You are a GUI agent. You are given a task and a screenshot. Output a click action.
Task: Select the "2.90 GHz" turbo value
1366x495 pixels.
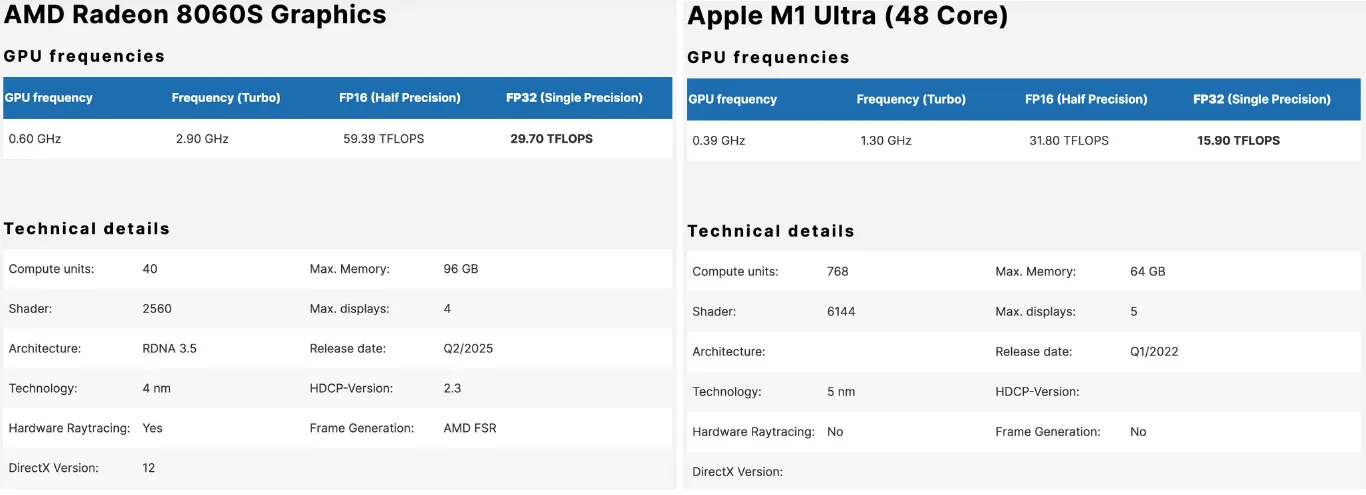point(202,139)
